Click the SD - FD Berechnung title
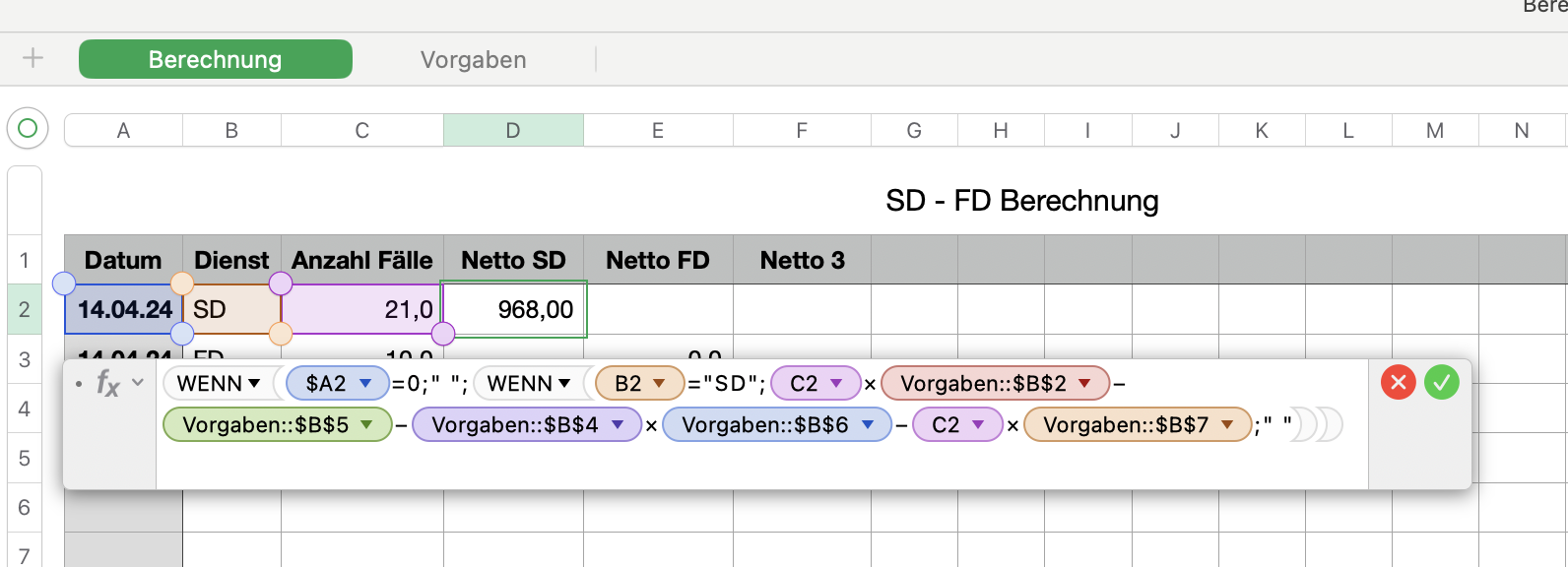The width and height of the screenshot is (1568, 567). click(1021, 201)
